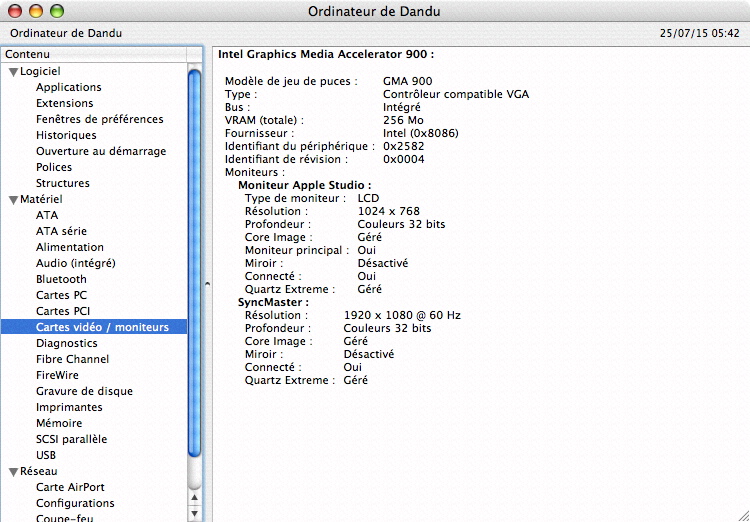Click the green zoom button

coord(57,11)
